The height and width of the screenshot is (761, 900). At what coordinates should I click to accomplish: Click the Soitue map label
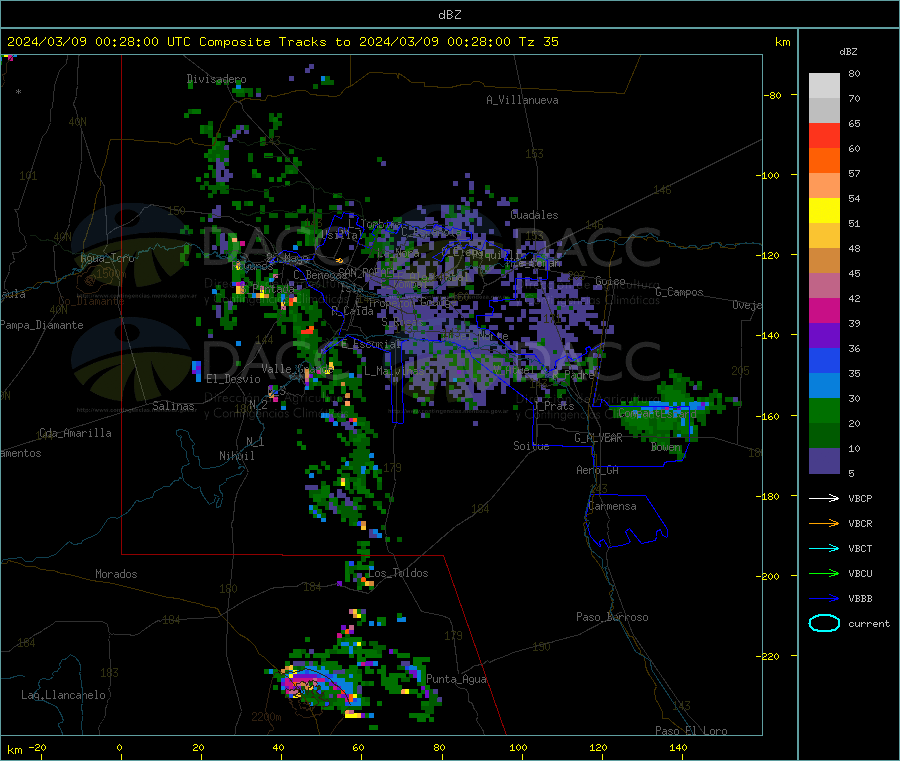pos(531,446)
